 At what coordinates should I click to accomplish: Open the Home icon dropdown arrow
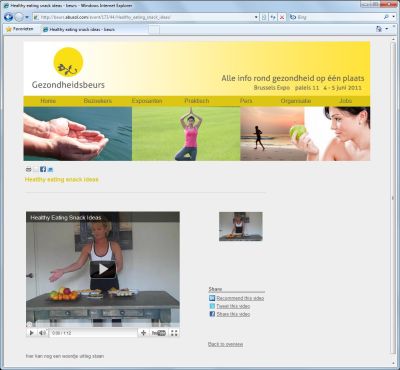click(x=387, y=29)
